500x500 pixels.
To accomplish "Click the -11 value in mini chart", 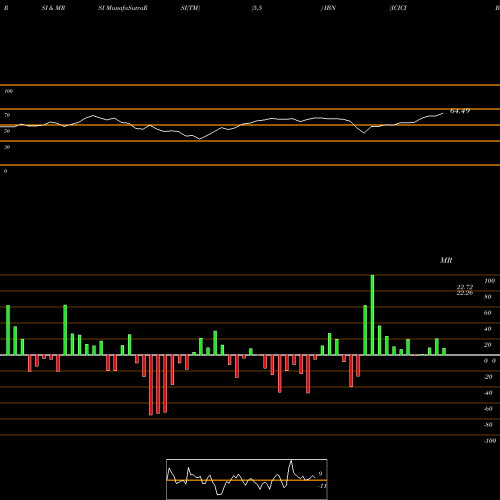I will point(322,486).
